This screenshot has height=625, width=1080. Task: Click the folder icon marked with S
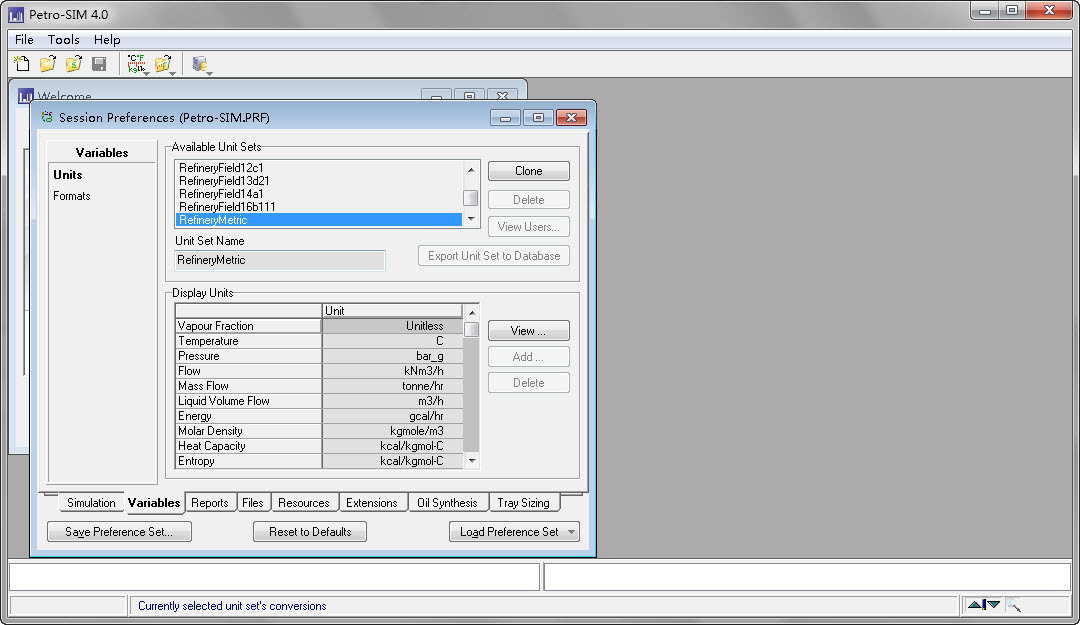73,64
